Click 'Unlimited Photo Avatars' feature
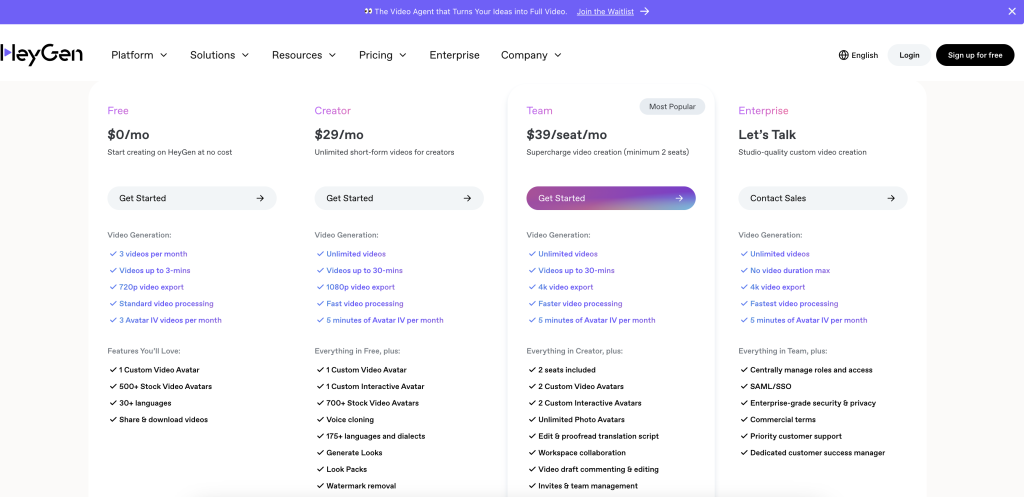Viewport: 1024px width, 497px height. click(581, 420)
